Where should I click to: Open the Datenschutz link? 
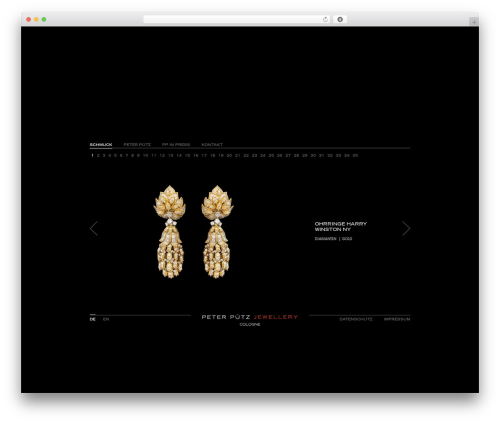[x=356, y=319]
